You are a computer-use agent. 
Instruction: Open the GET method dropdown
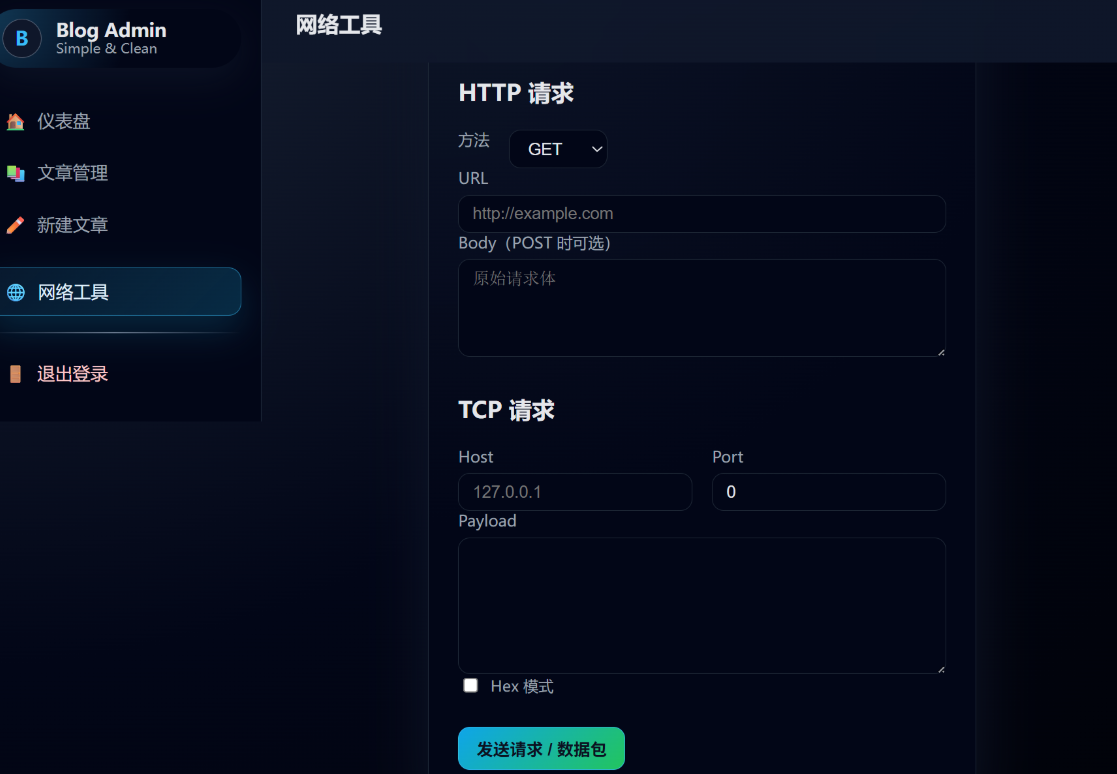558,150
